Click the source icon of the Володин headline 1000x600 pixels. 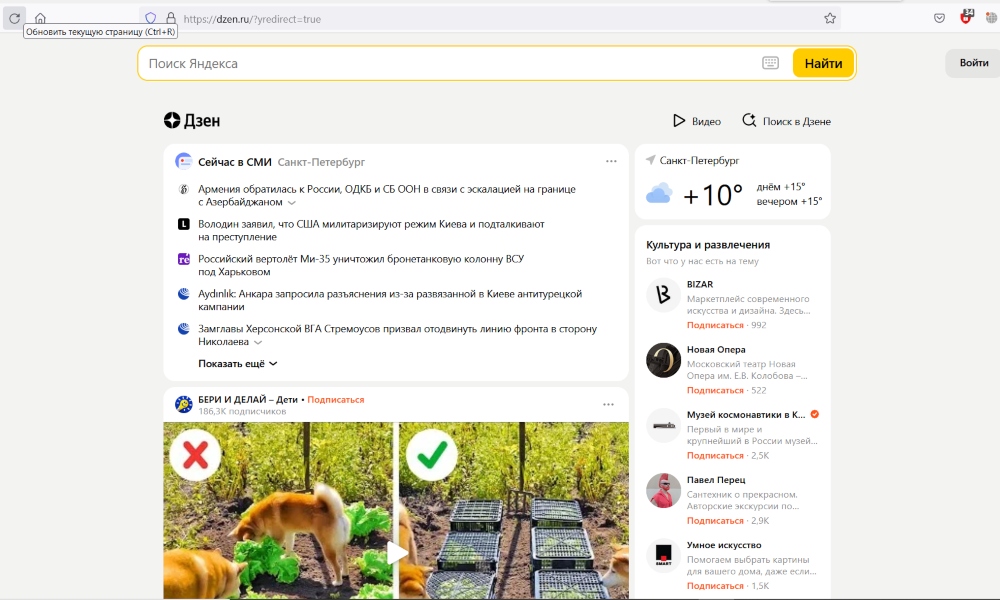pyautogui.click(x=184, y=224)
